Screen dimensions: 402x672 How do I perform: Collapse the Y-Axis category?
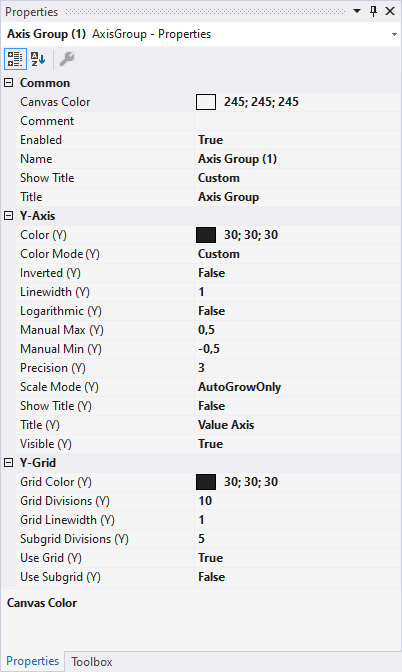coord(9,216)
